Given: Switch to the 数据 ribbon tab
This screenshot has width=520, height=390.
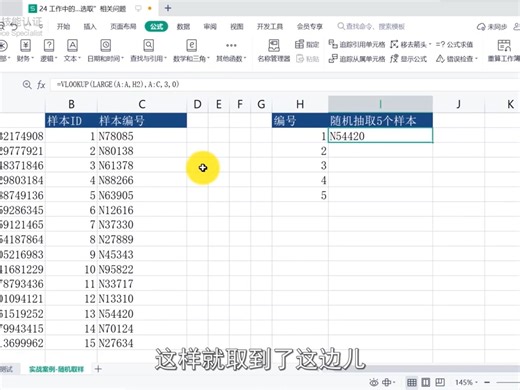Looking at the screenshot, I should [x=183, y=27].
